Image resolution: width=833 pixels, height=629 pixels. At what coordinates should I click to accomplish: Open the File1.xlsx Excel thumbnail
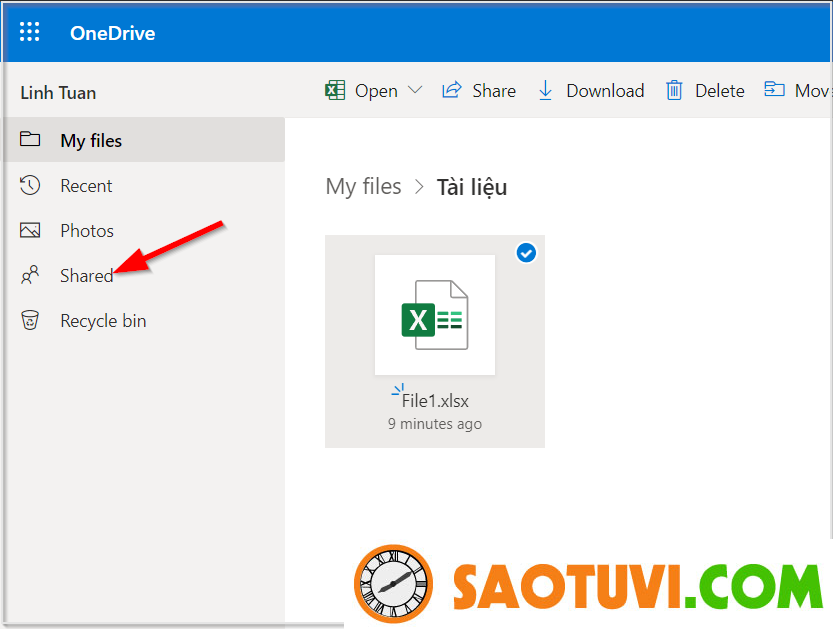(434, 315)
